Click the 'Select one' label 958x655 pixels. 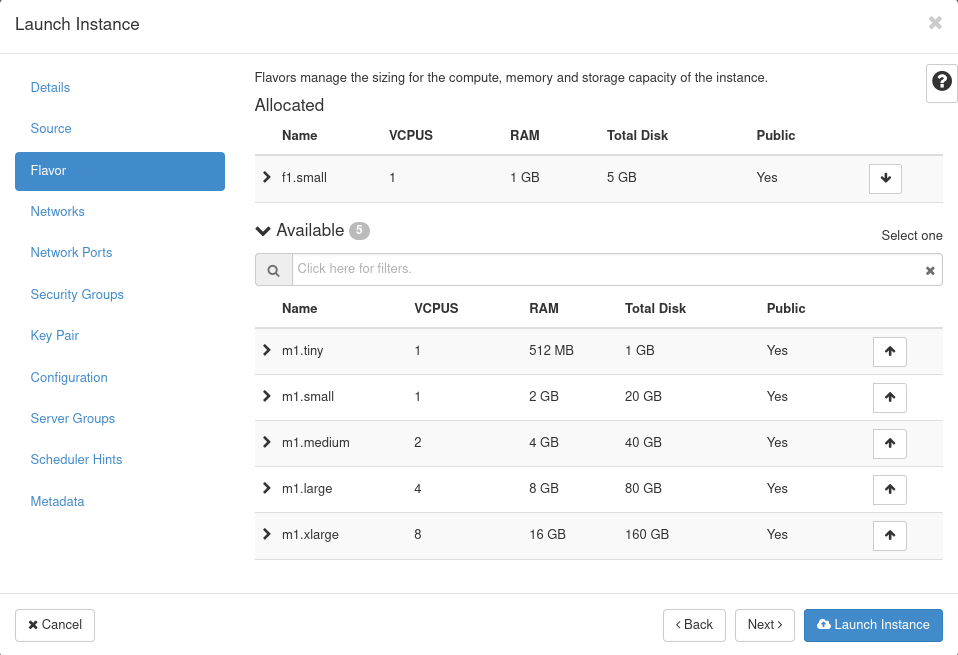pos(912,236)
